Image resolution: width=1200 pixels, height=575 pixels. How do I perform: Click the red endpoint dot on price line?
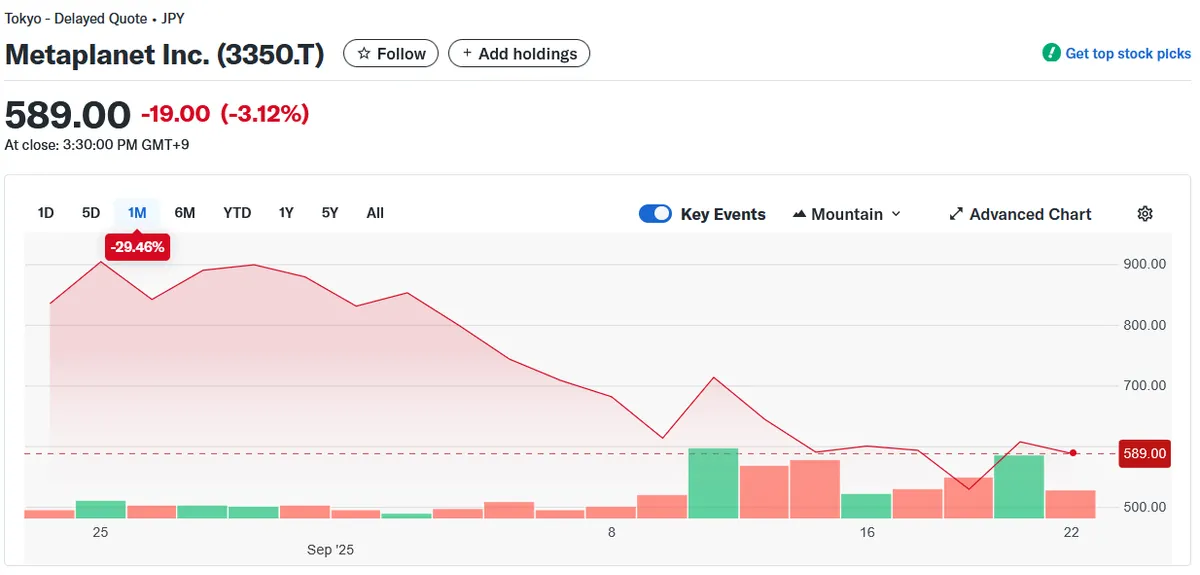[x=1073, y=453]
